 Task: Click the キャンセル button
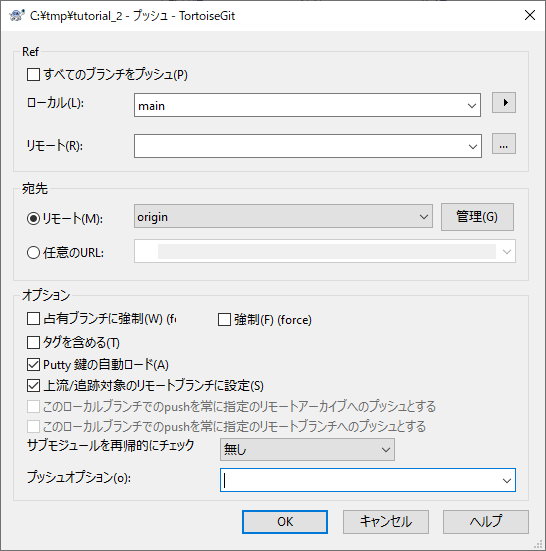pyautogui.click(x=386, y=522)
